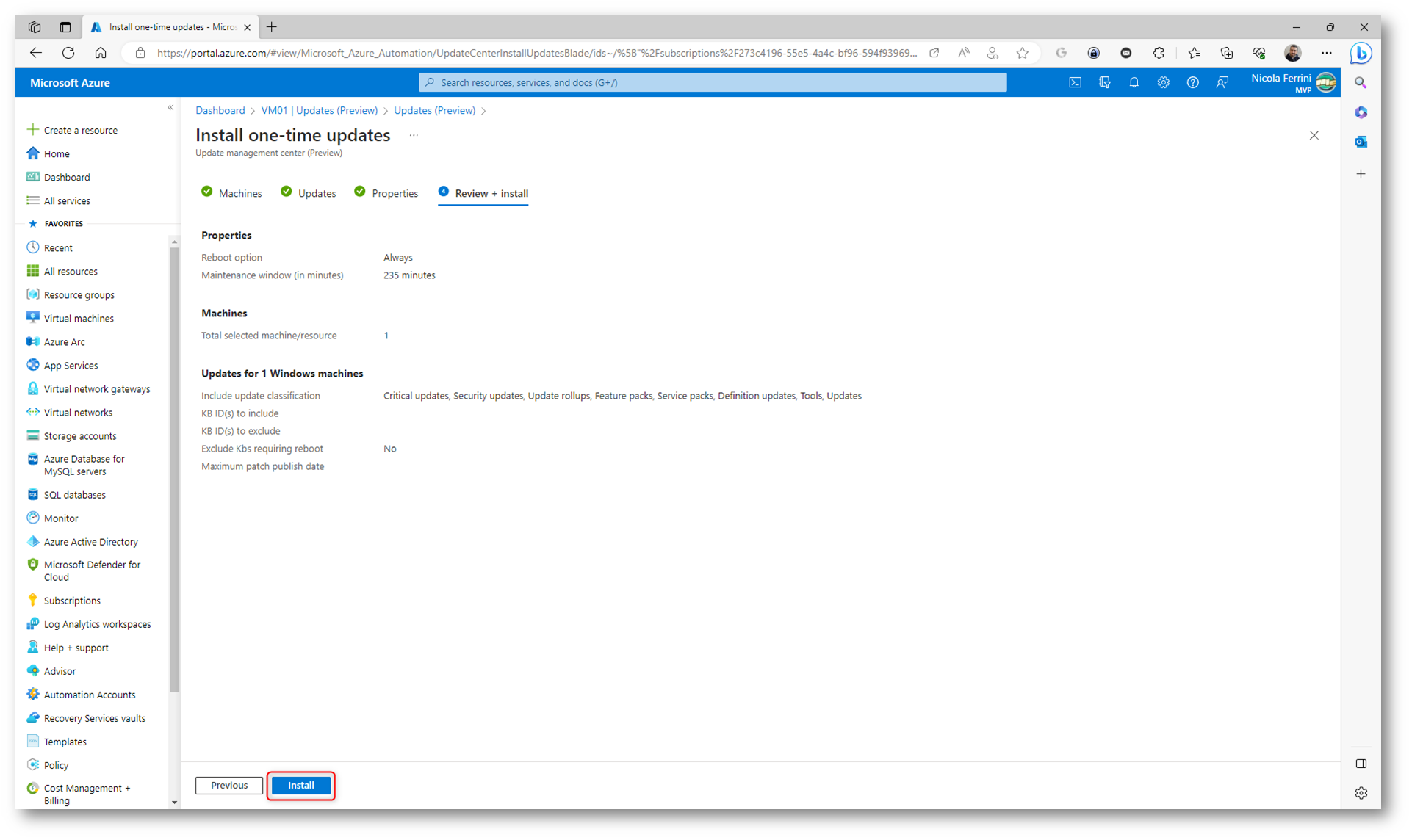Click the Azure search resources field

tap(712, 83)
